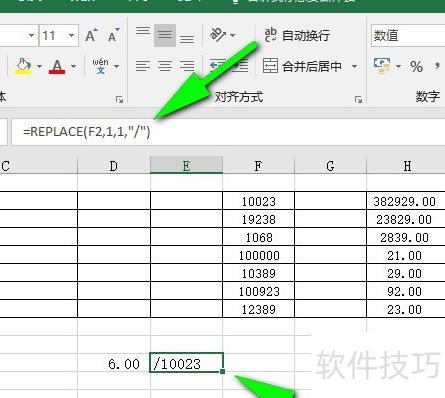This screenshot has height=398, width=445.
Task: Open the font name dropdown arrow
Action: (31, 35)
